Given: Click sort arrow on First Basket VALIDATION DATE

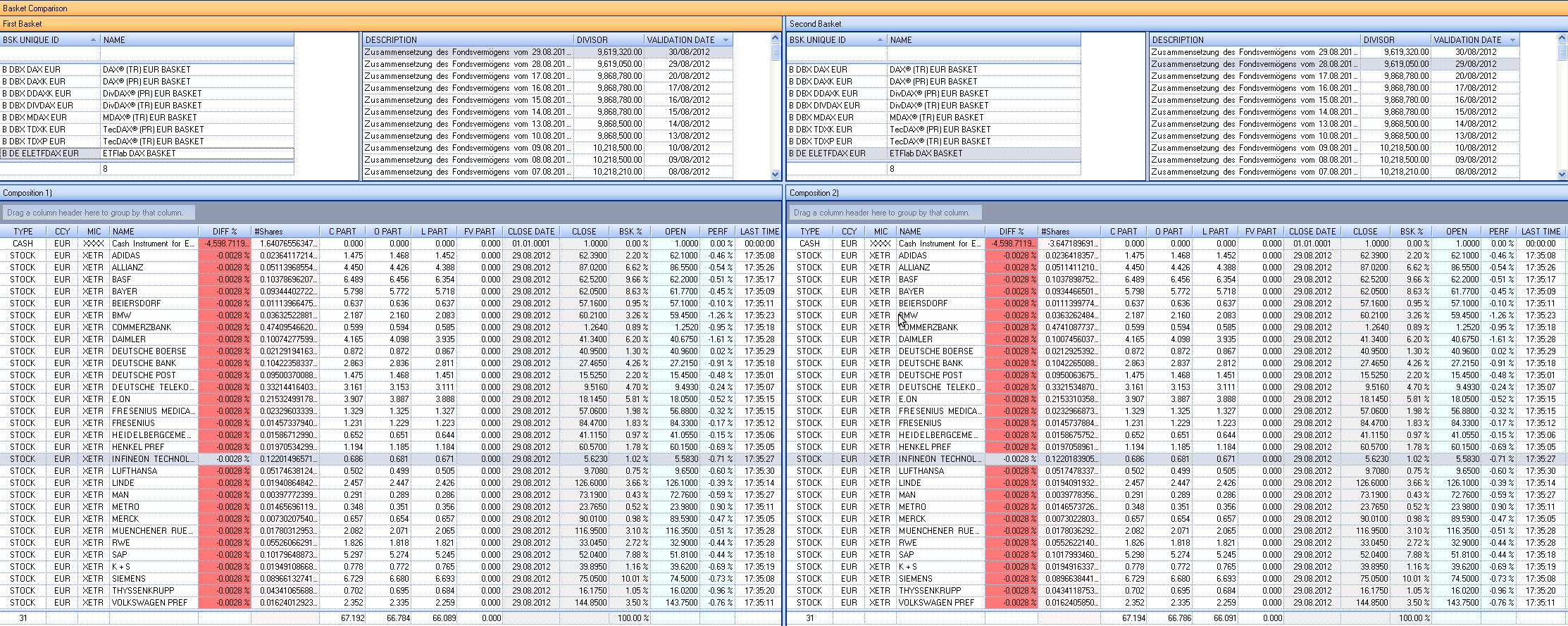Looking at the screenshot, I should (726, 40).
